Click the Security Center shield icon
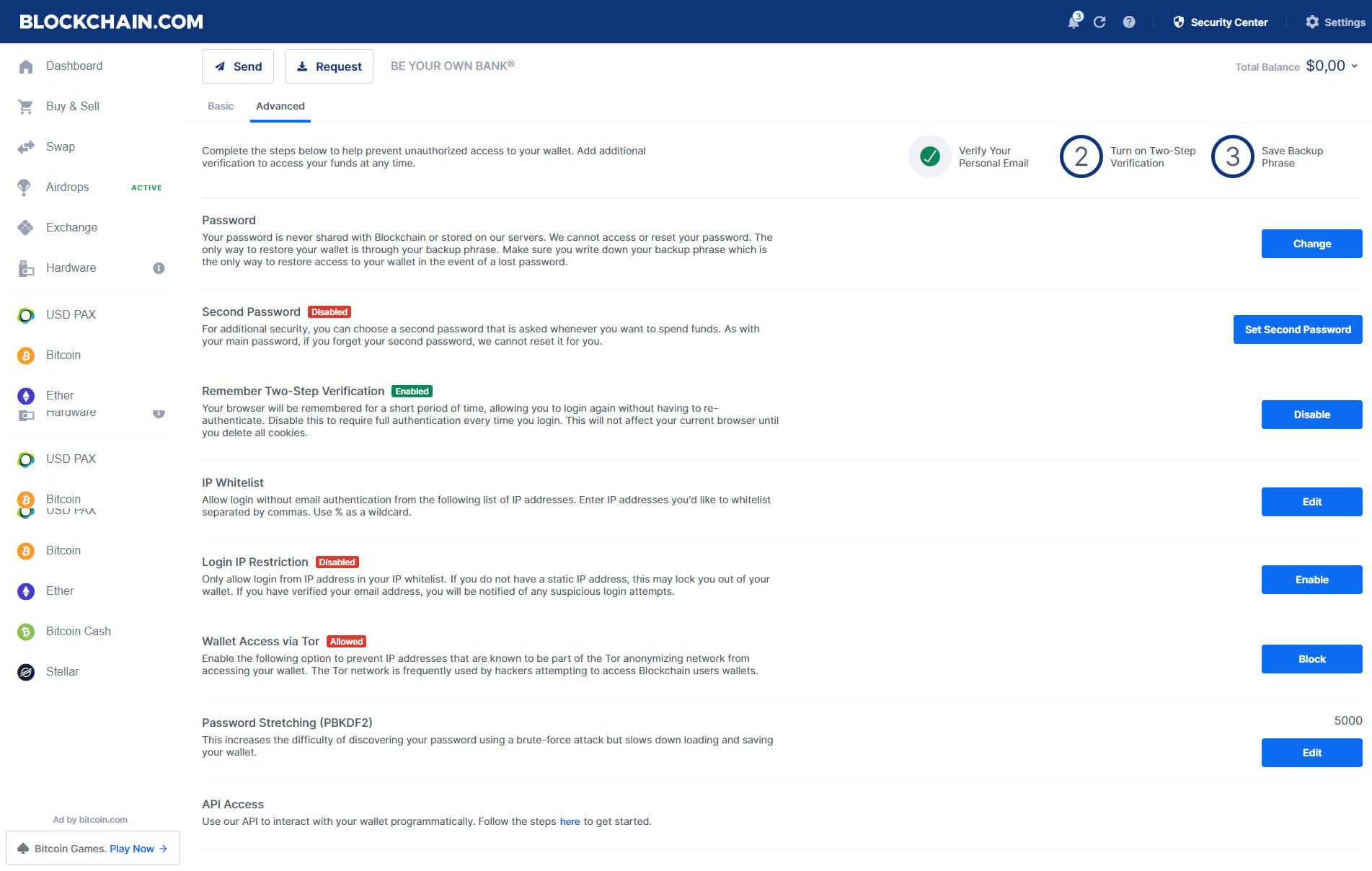1372x871 pixels. pos(1179,22)
